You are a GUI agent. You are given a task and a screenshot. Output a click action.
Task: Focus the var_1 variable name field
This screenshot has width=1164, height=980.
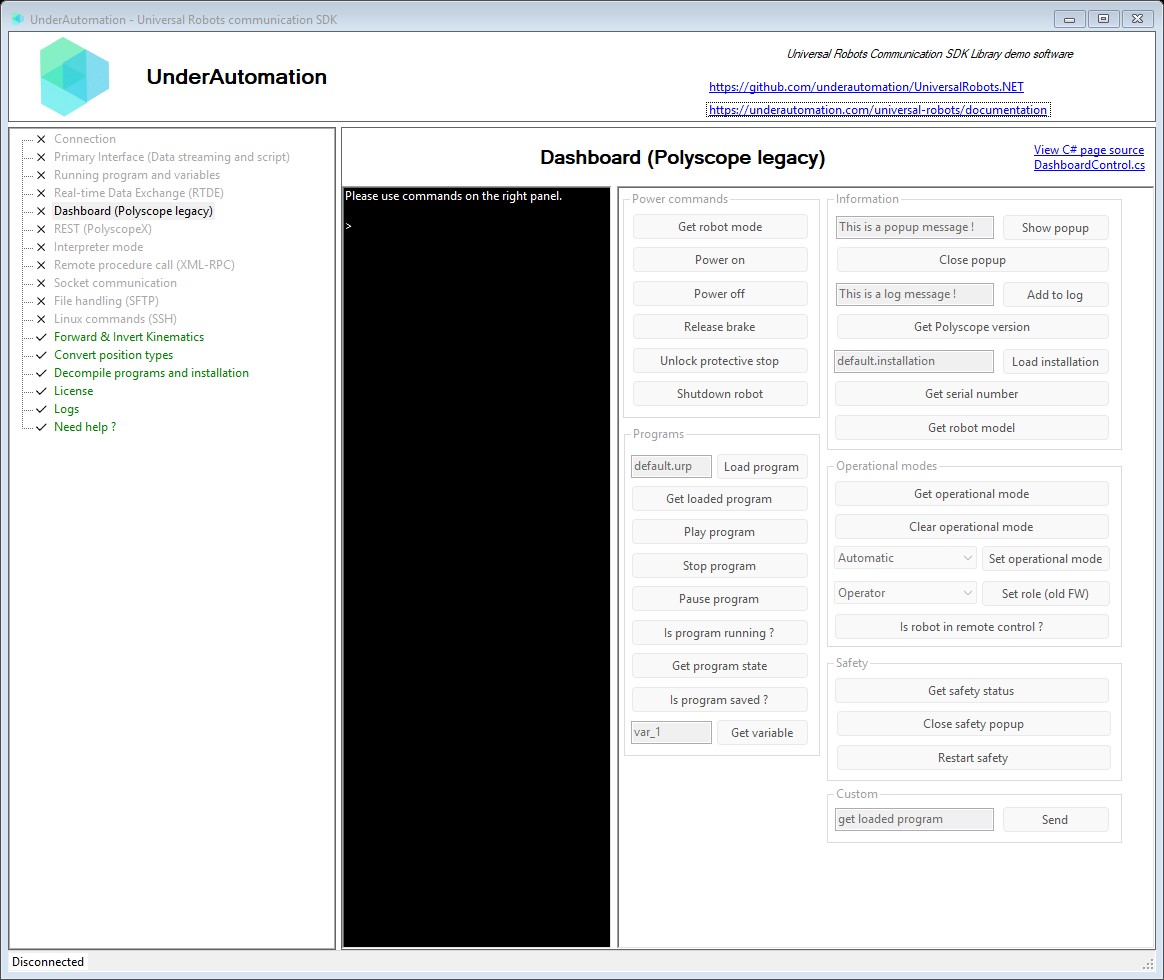coord(671,732)
